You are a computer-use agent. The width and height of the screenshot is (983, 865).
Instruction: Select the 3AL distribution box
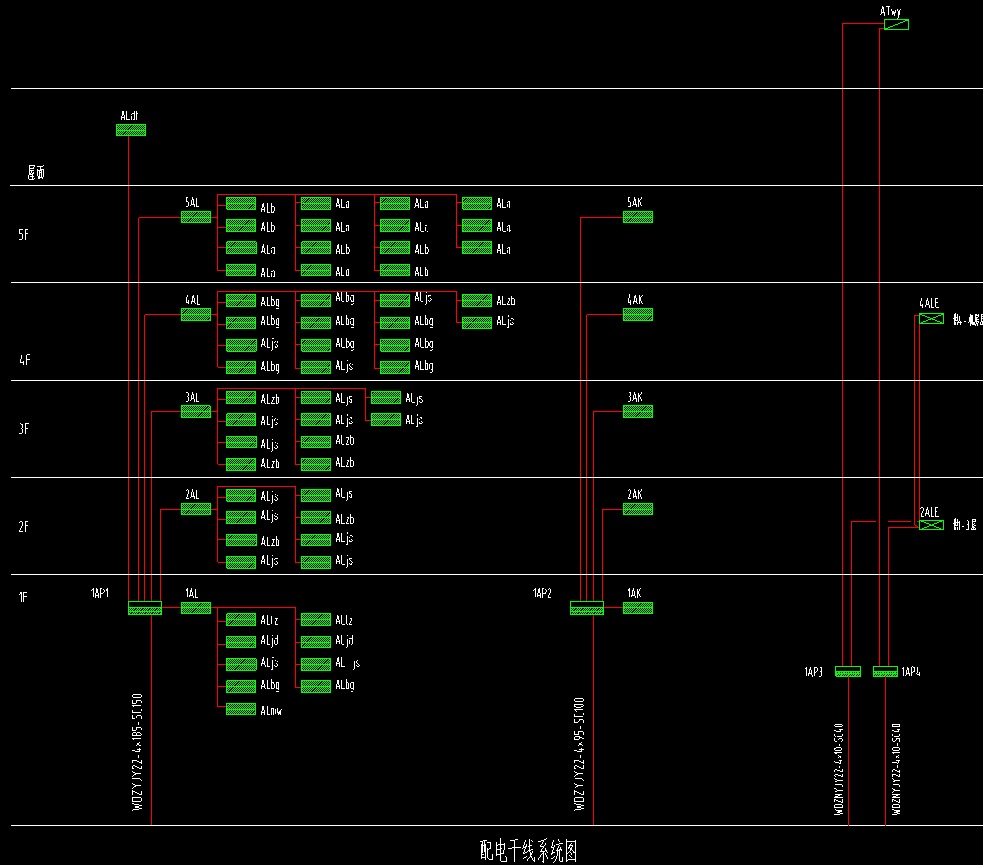tap(195, 411)
